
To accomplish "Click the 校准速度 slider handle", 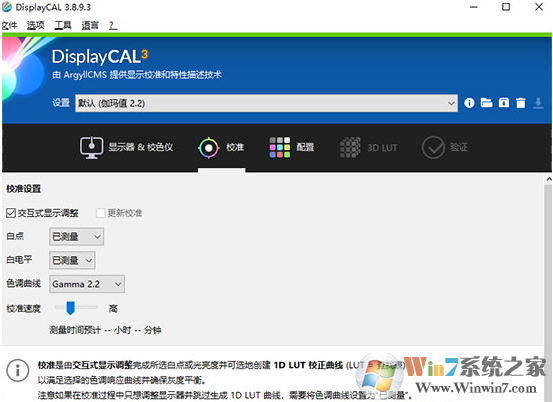I will tap(71, 308).
